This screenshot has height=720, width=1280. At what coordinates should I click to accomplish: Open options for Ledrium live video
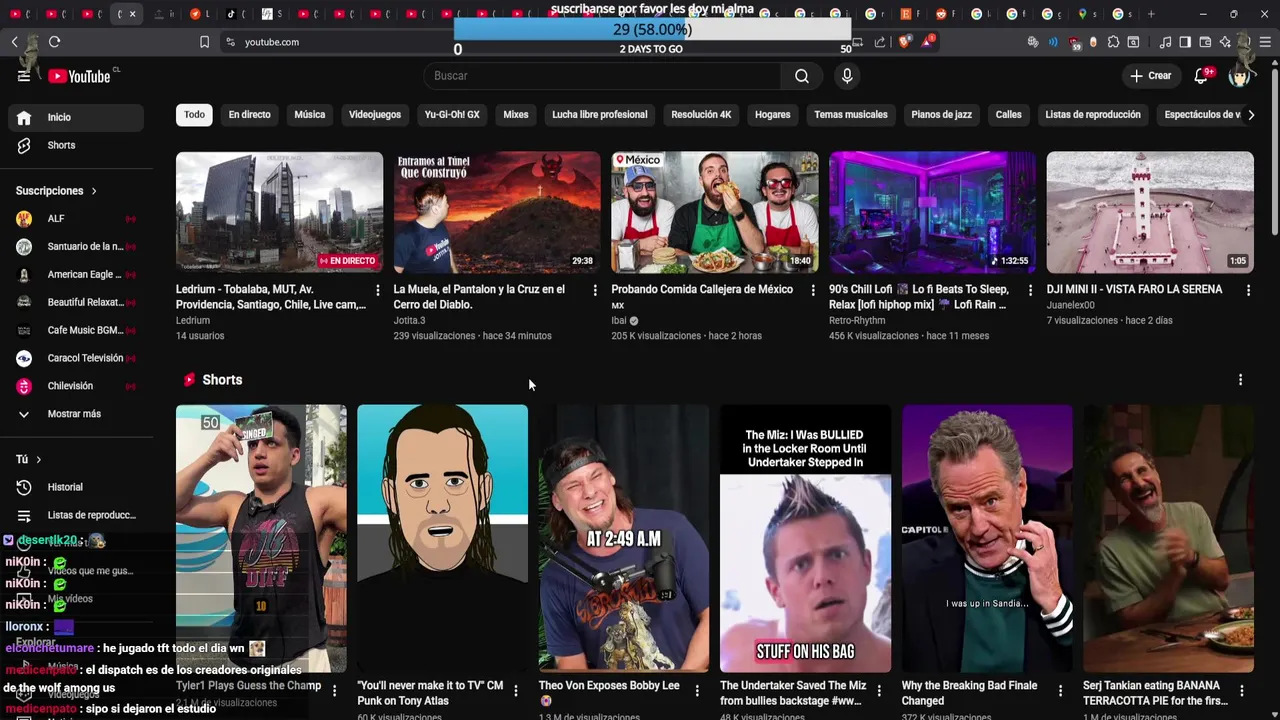click(377, 290)
